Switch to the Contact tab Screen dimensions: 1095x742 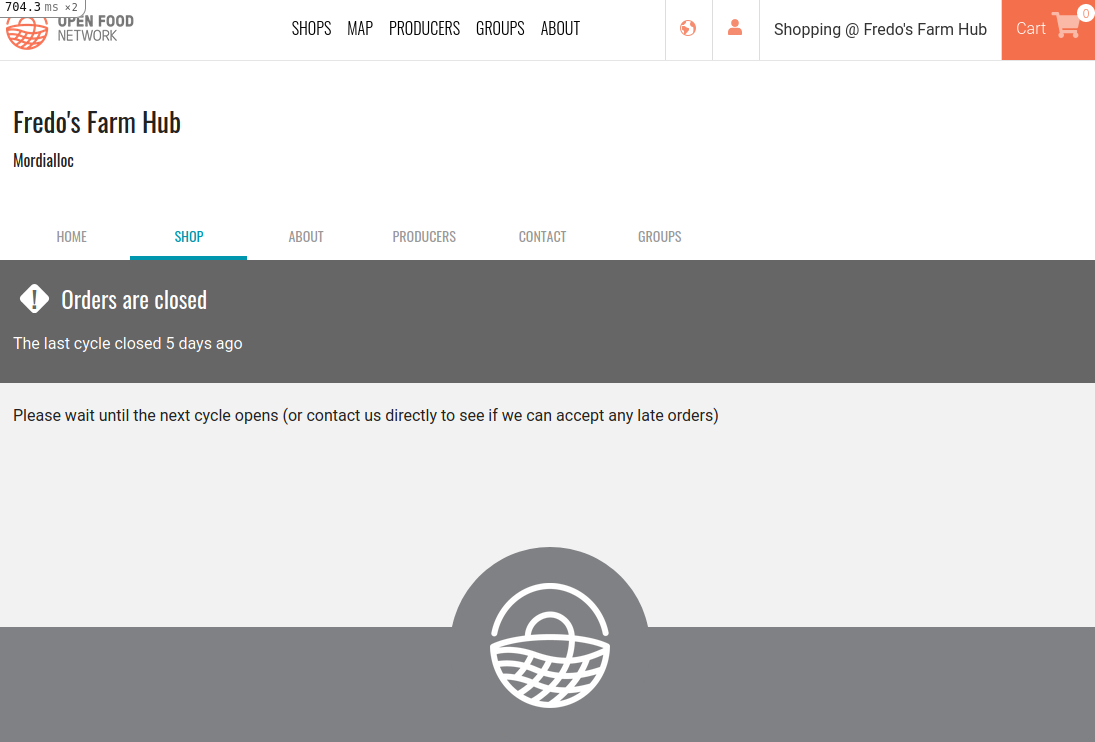click(543, 237)
